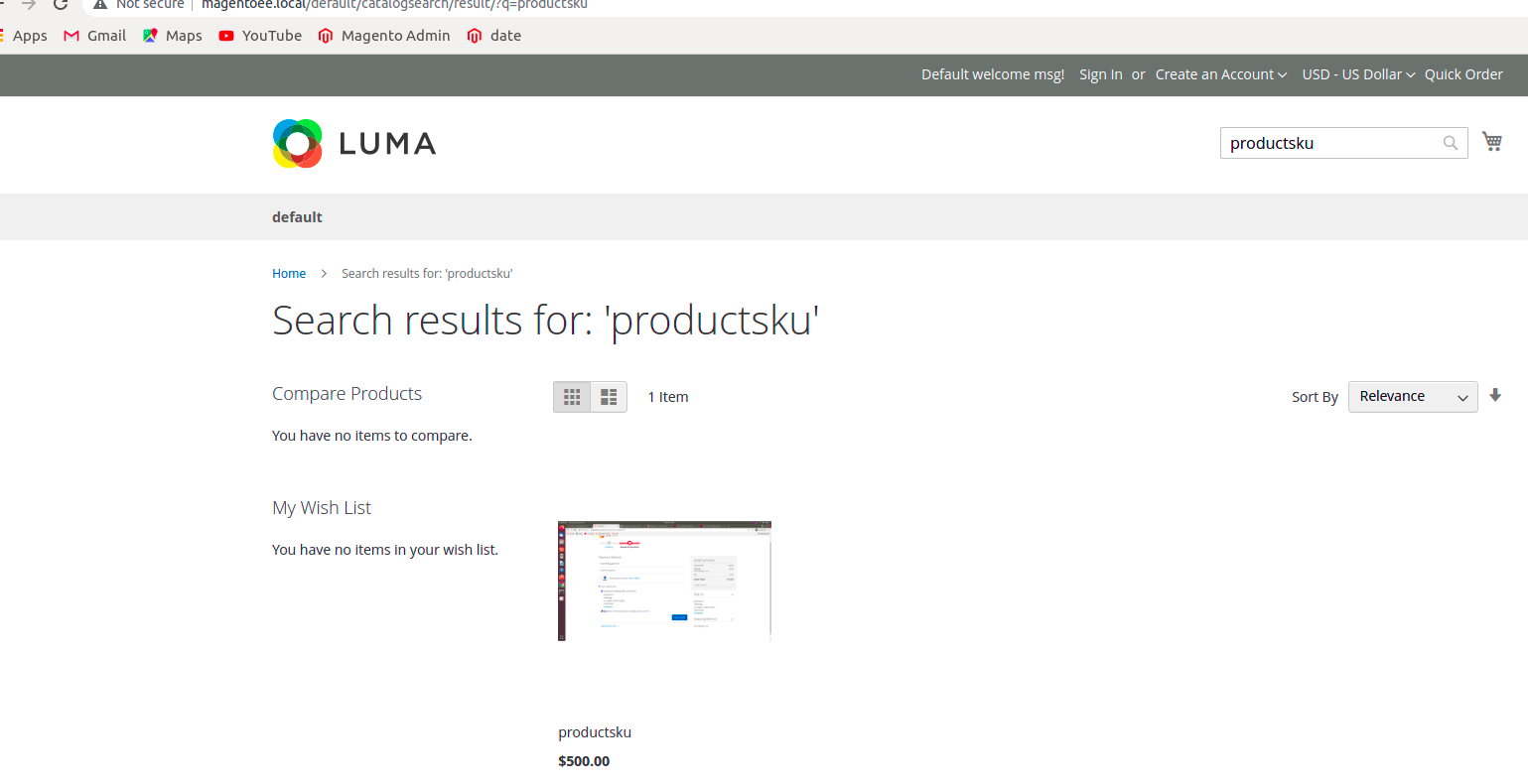Open the shopping cart minicart icon
This screenshot has height=784, width=1528.
1492,141
